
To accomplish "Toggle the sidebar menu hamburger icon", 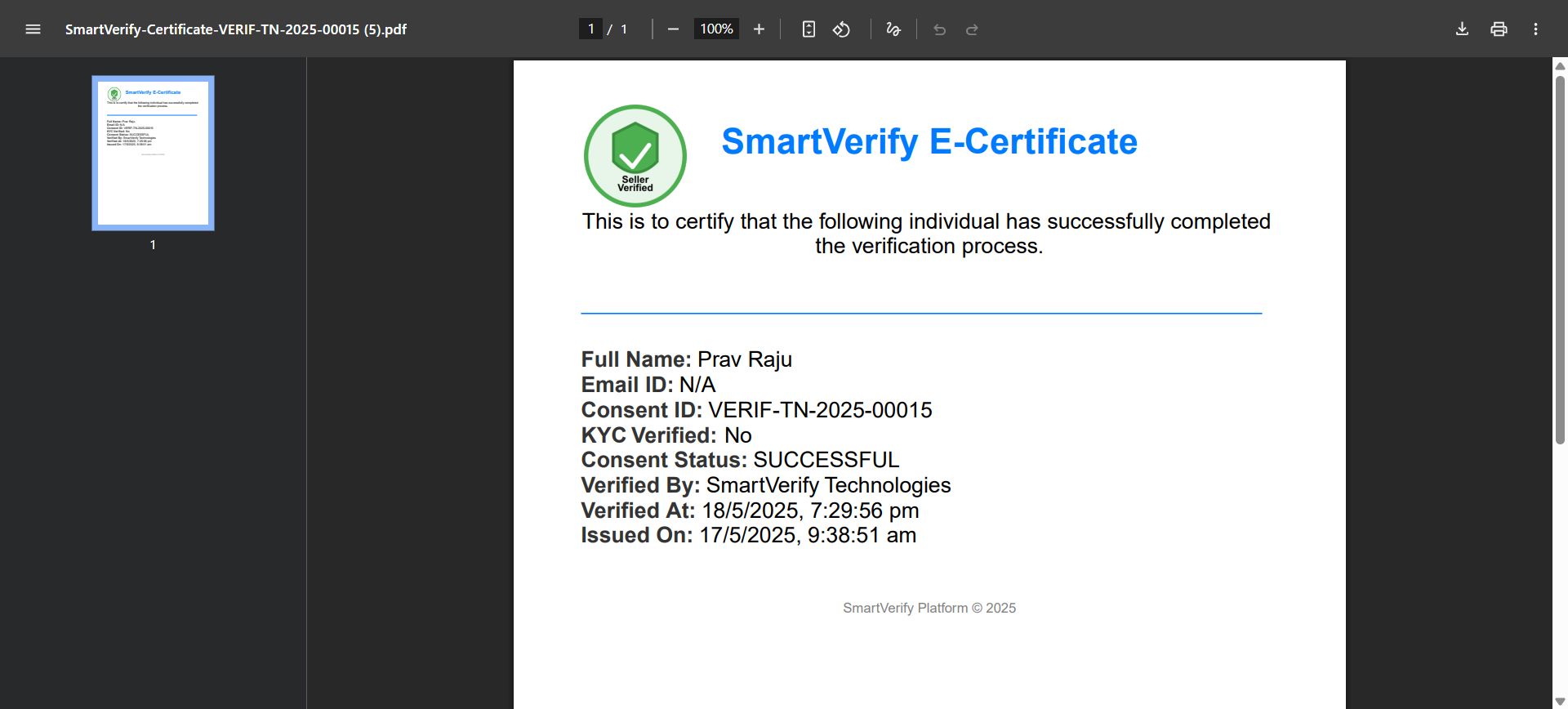I will pos(33,29).
